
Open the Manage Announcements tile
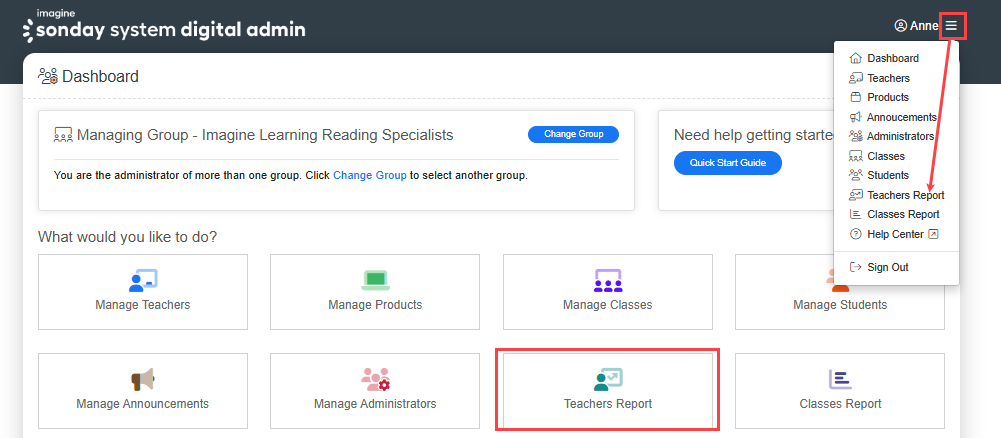[143, 391]
